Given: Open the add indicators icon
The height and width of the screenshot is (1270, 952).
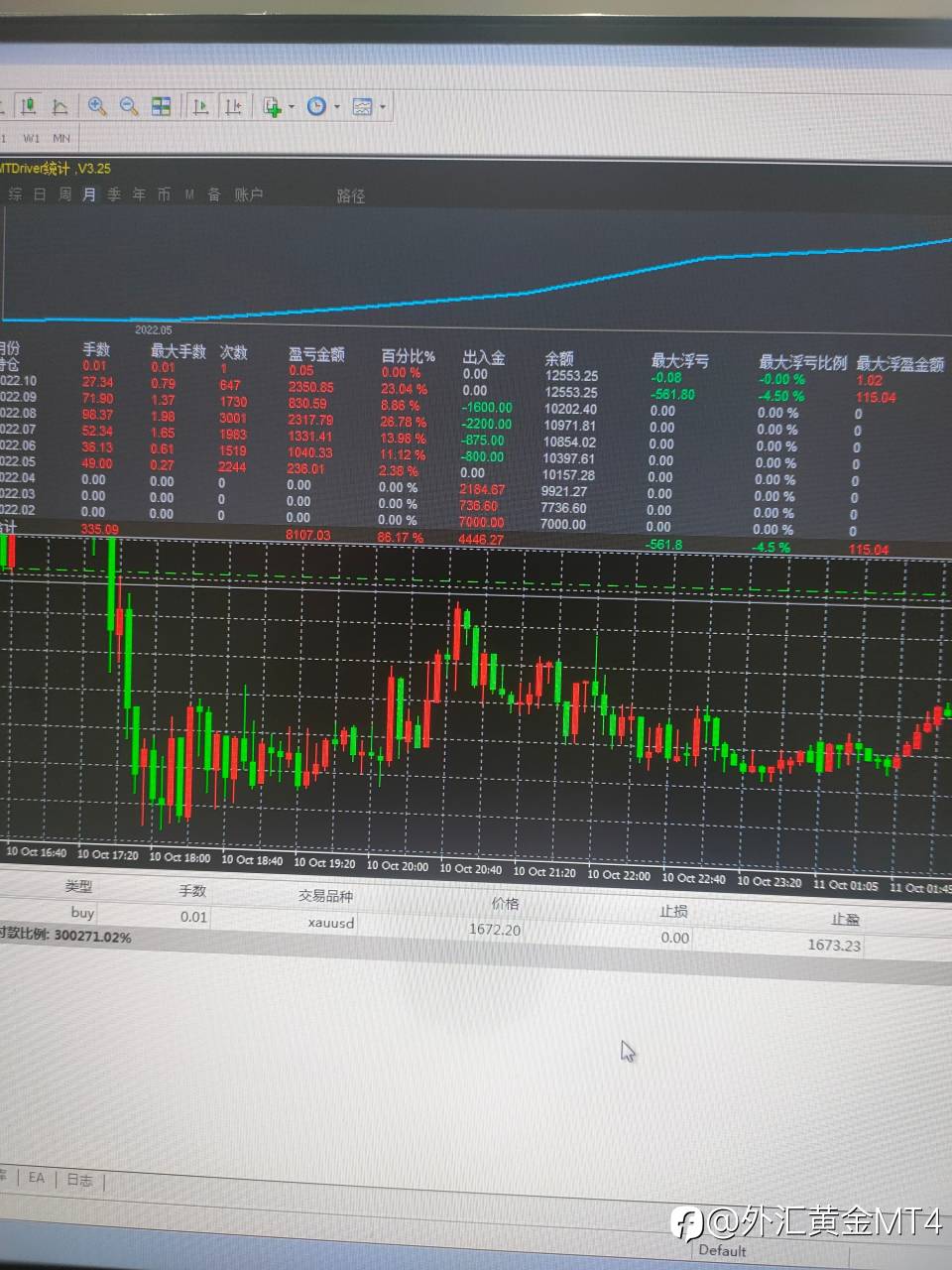Looking at the screenshot, I should pos(272,106).
